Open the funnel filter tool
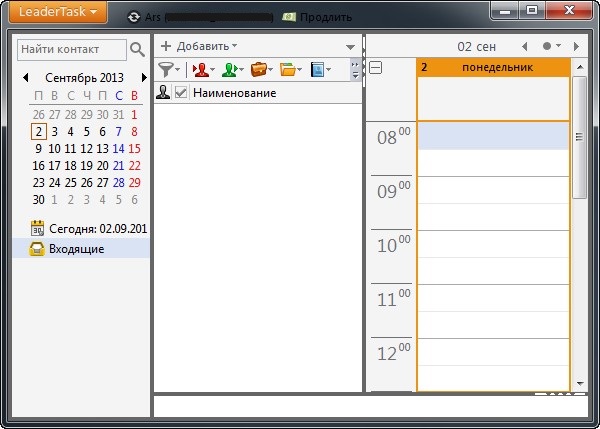Image resolution: width=600 pixels, height=429 pixels. coord(167,69)
